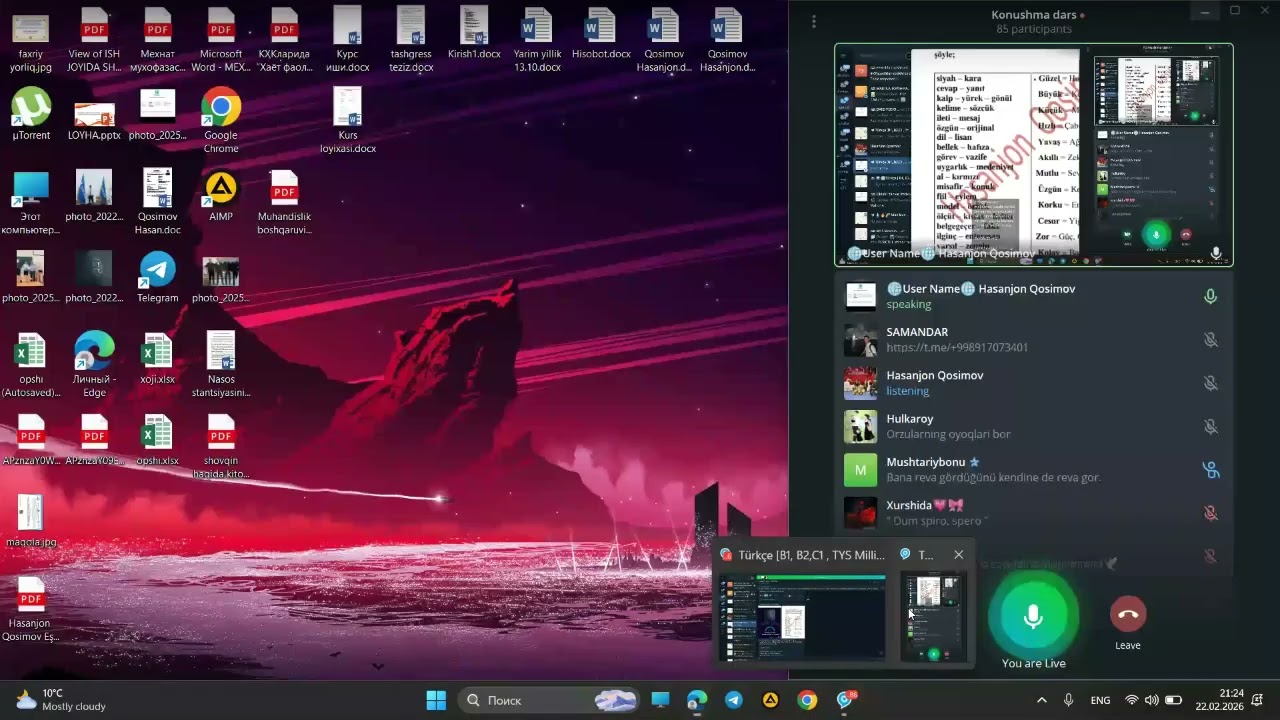Image resolution: width=1280 pixels, height=720 pixels.
Task: Open Telegram from the taskbar
Action: coord(734,700)
